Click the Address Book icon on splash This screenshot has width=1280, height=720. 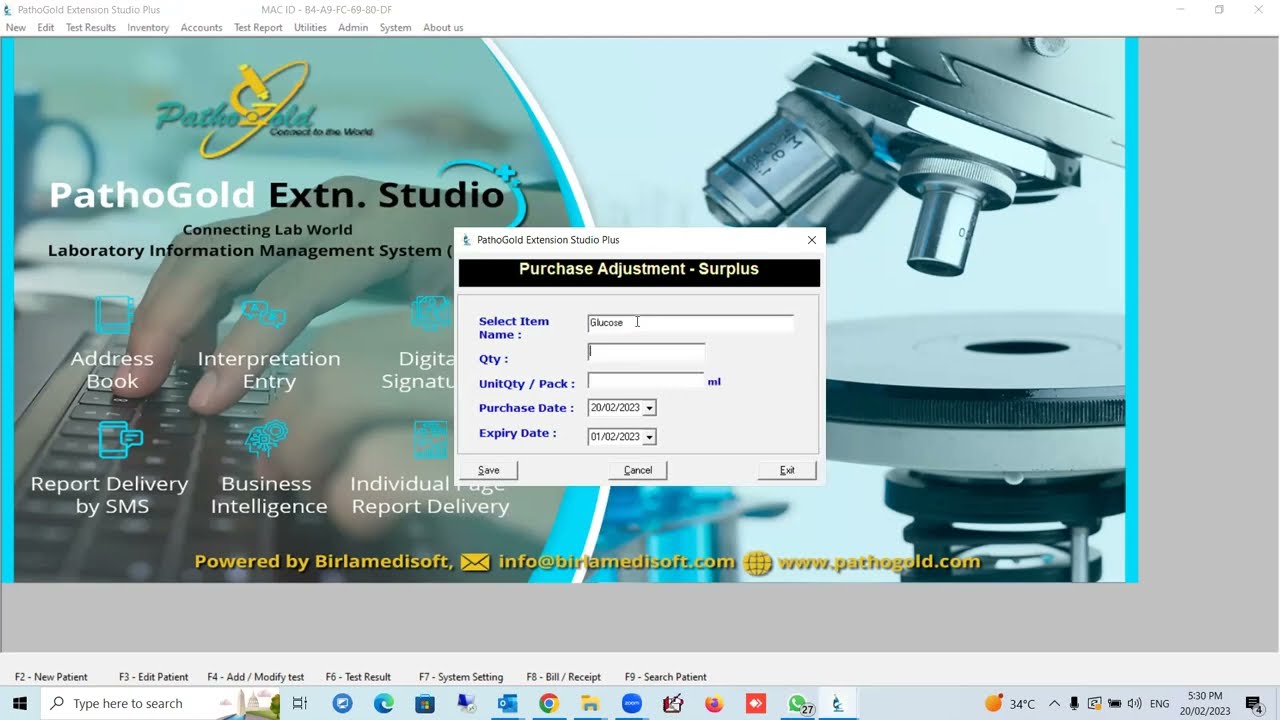pos(113,315)
